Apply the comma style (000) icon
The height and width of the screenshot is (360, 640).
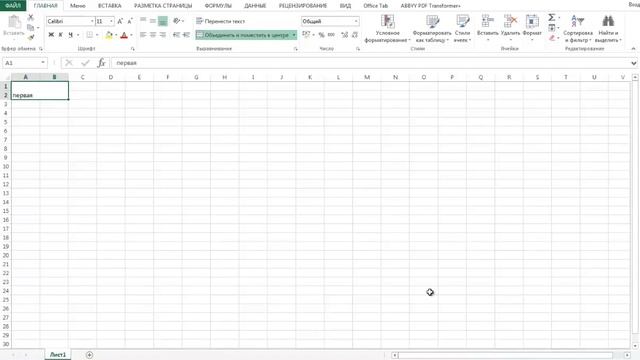click(331, 35)
